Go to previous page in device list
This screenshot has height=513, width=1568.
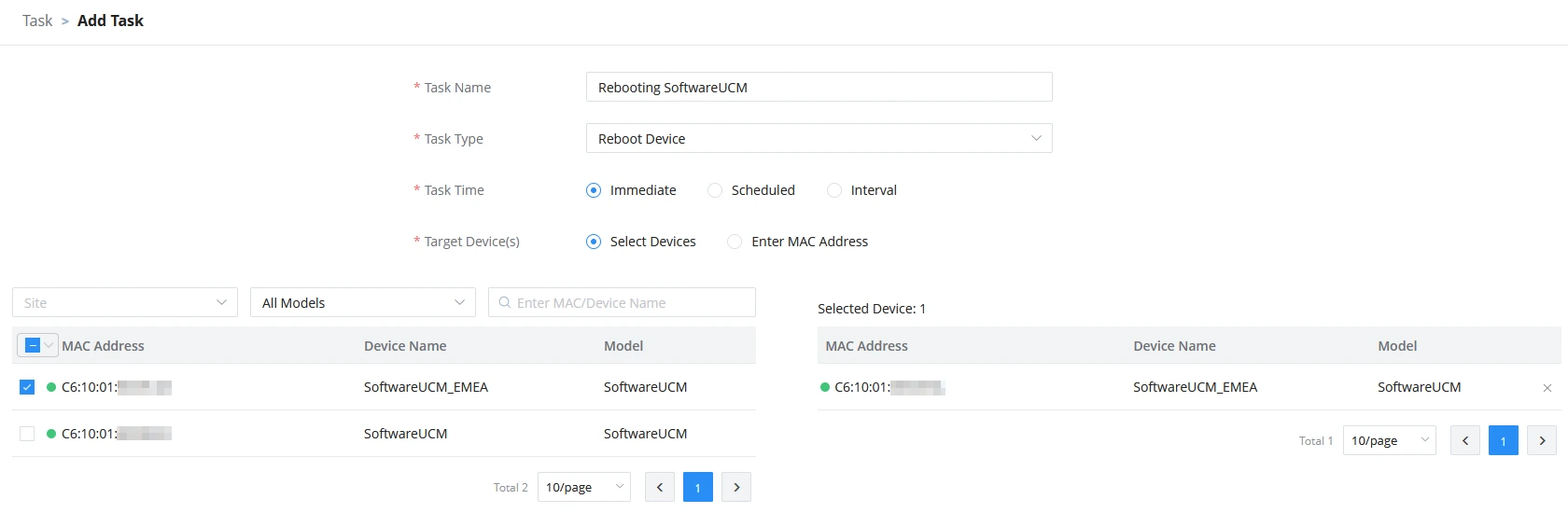coord(660,487)
